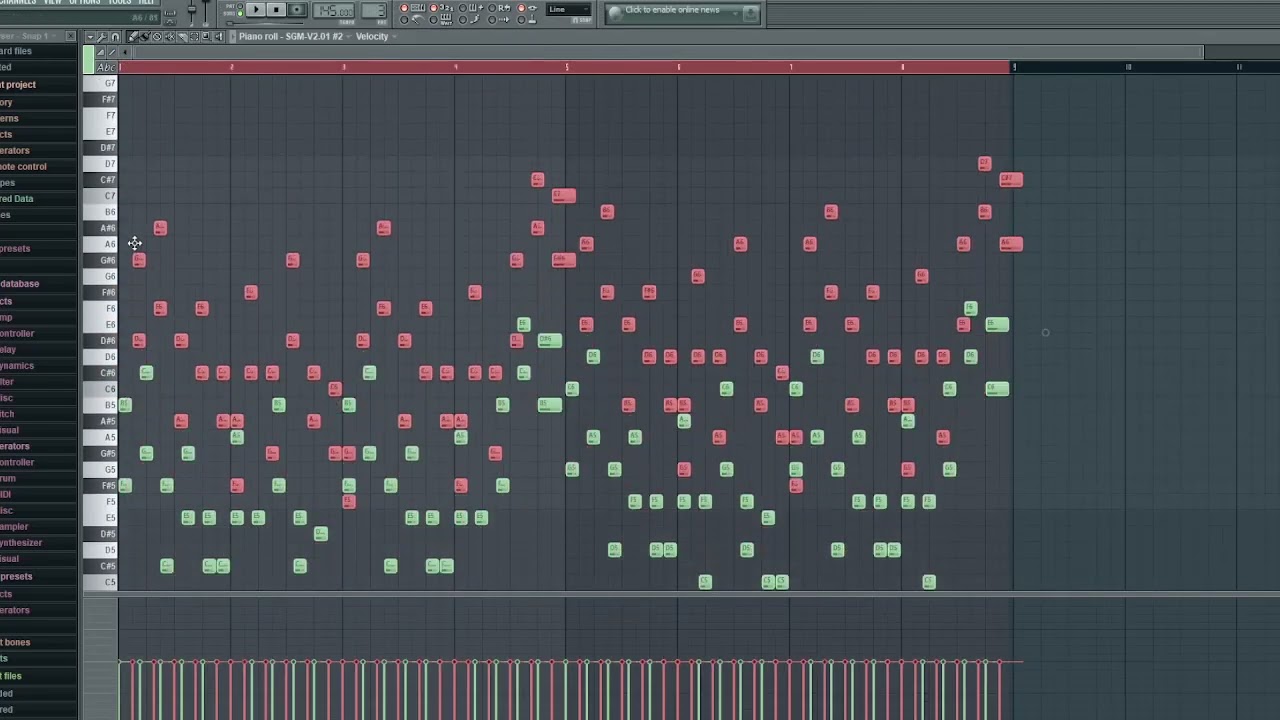Select the pencil Draw tool
Viewport: 1280px width, 720px height.
click(132, 36)
